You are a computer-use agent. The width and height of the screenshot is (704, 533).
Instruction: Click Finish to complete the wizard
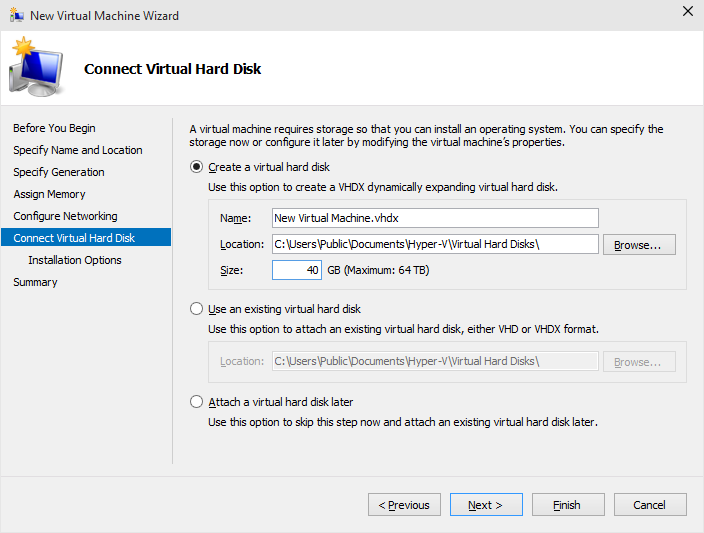568,505
